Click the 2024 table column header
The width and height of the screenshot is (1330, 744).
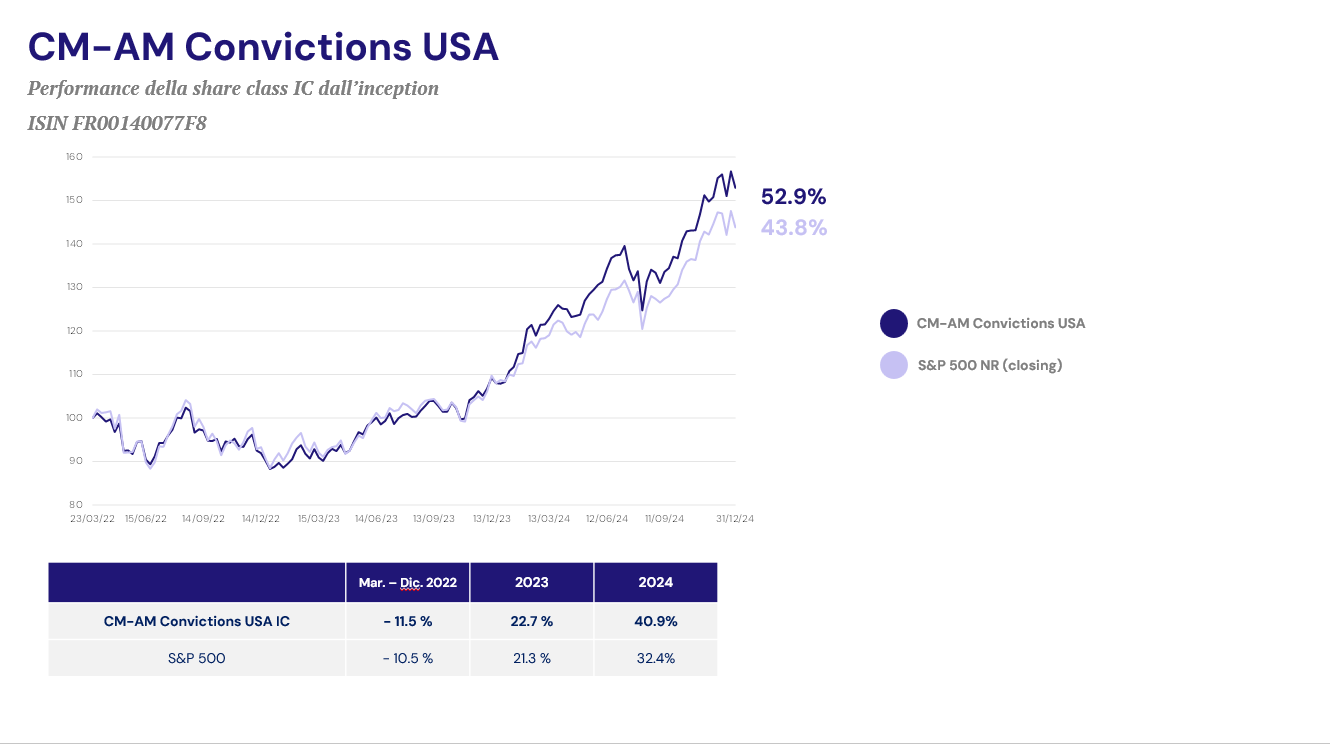point(655,582)
